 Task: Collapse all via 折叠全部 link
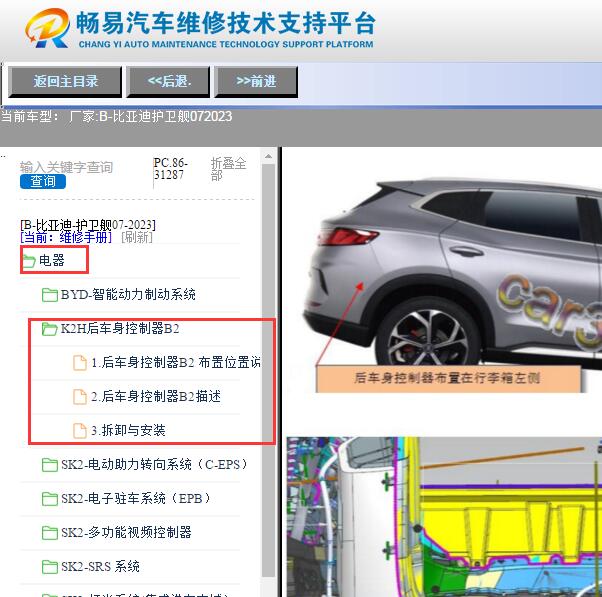click(228, 169)
